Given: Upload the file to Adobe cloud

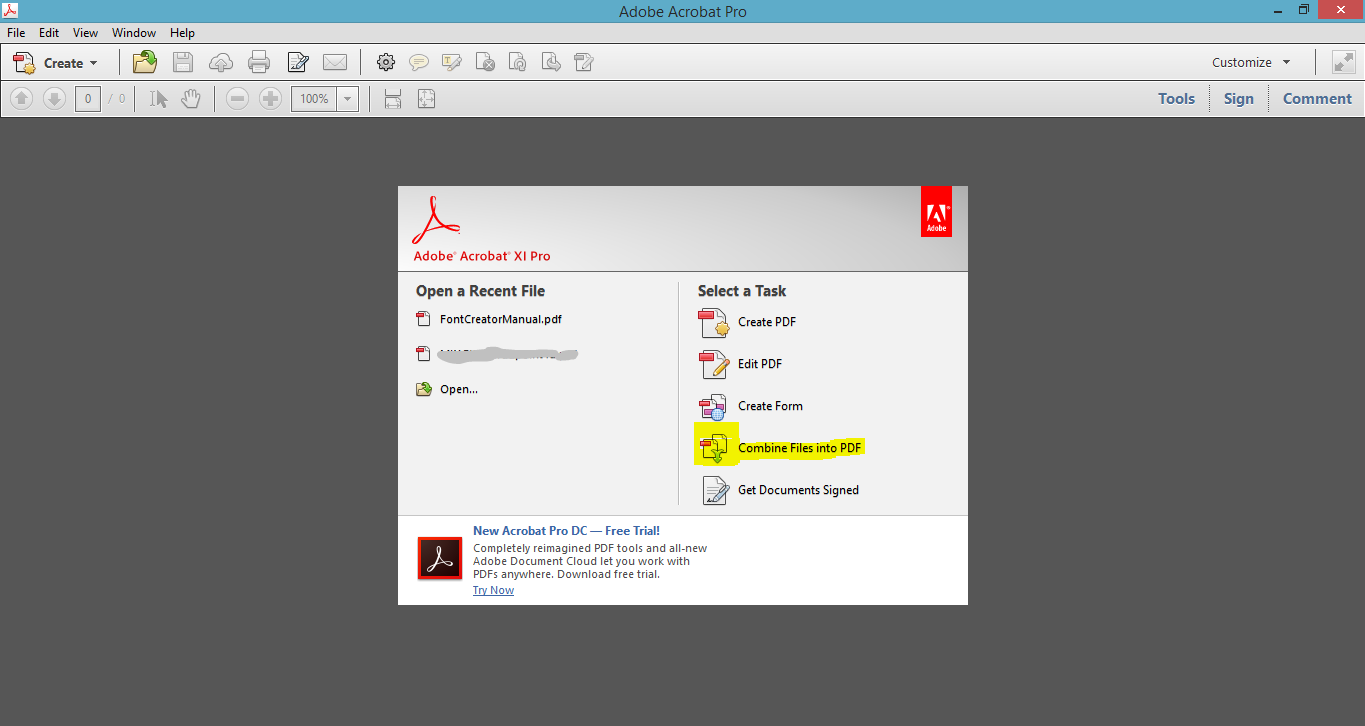Looking at the screenshot, I should 221,62.
